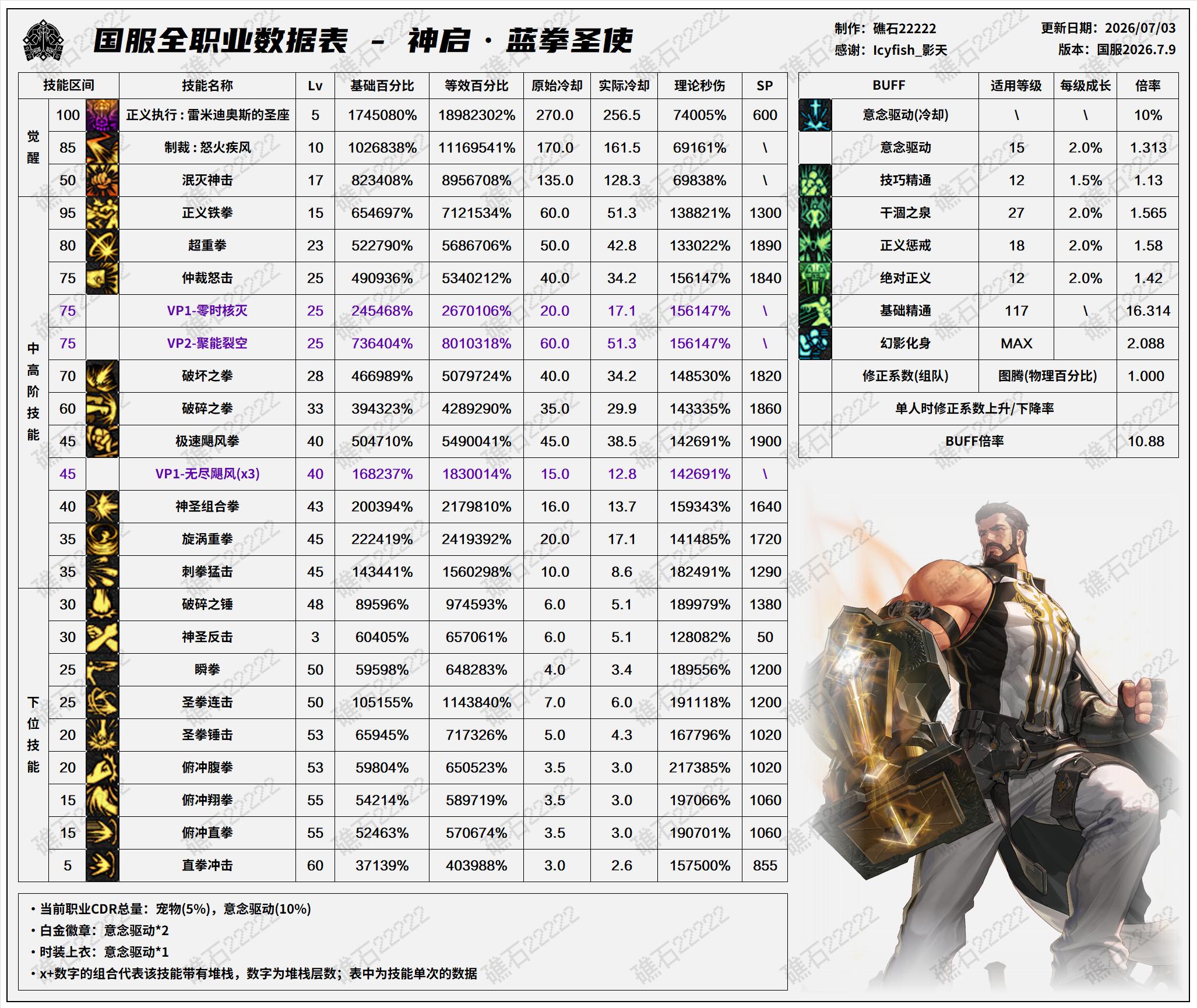Select the VP1-零时核灭 purple entry
The width and height of the screenshot is (1197, 1008).
point(207,311)
